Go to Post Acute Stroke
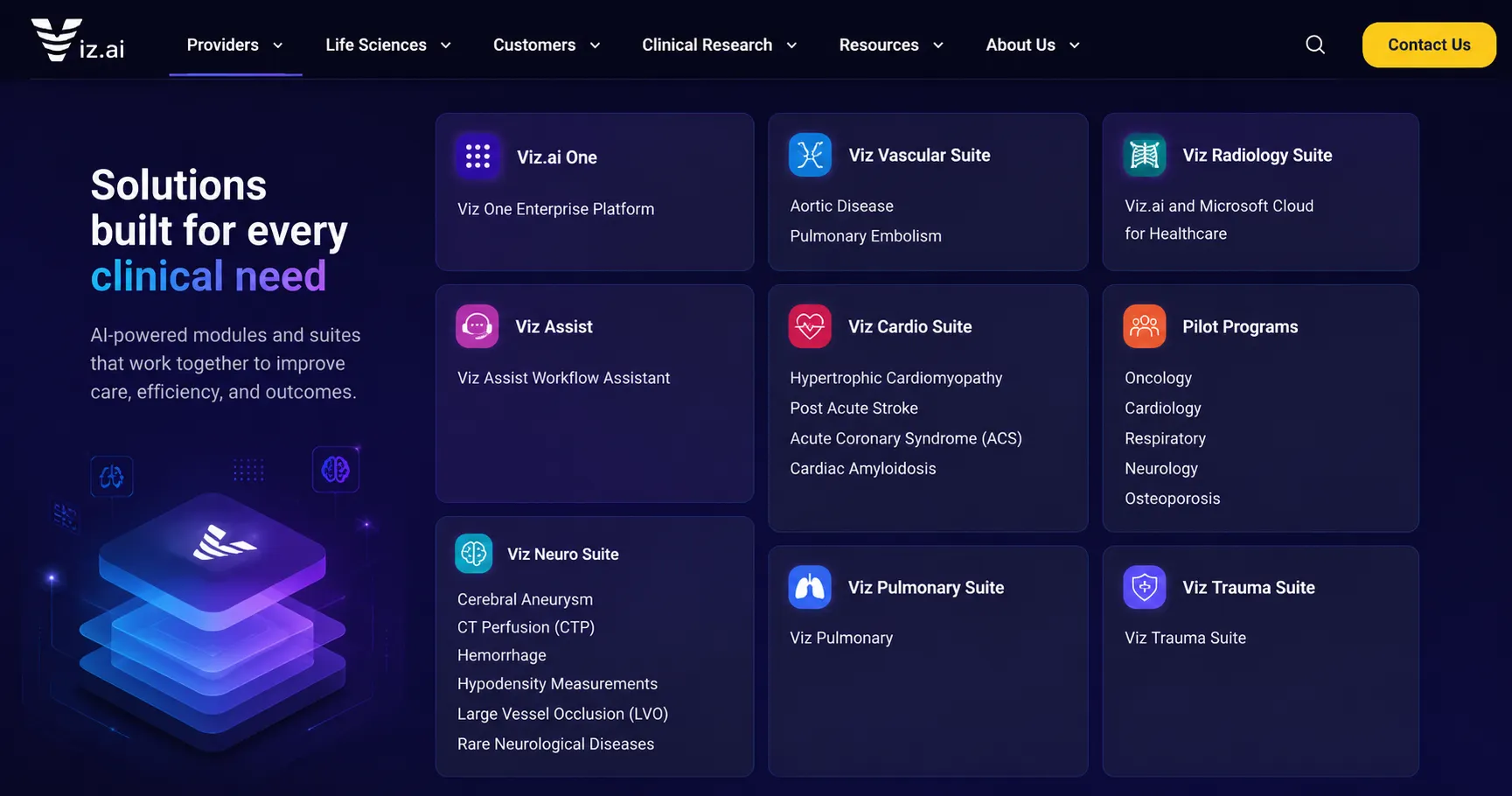Image resolution: width=1512 pixels, height=796 pixels. coord(854,408)
